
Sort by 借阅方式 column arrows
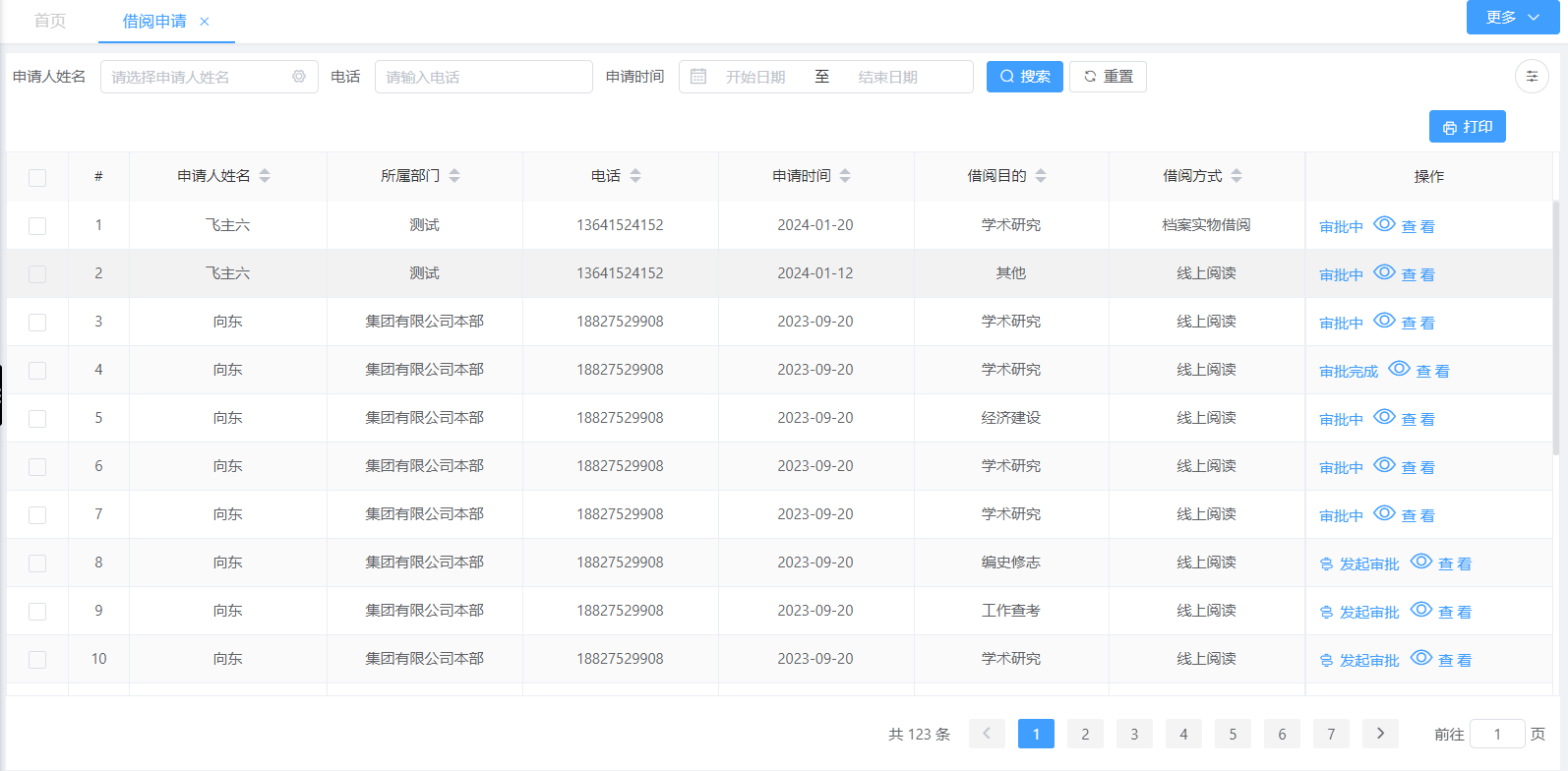tap(1236, 176)
